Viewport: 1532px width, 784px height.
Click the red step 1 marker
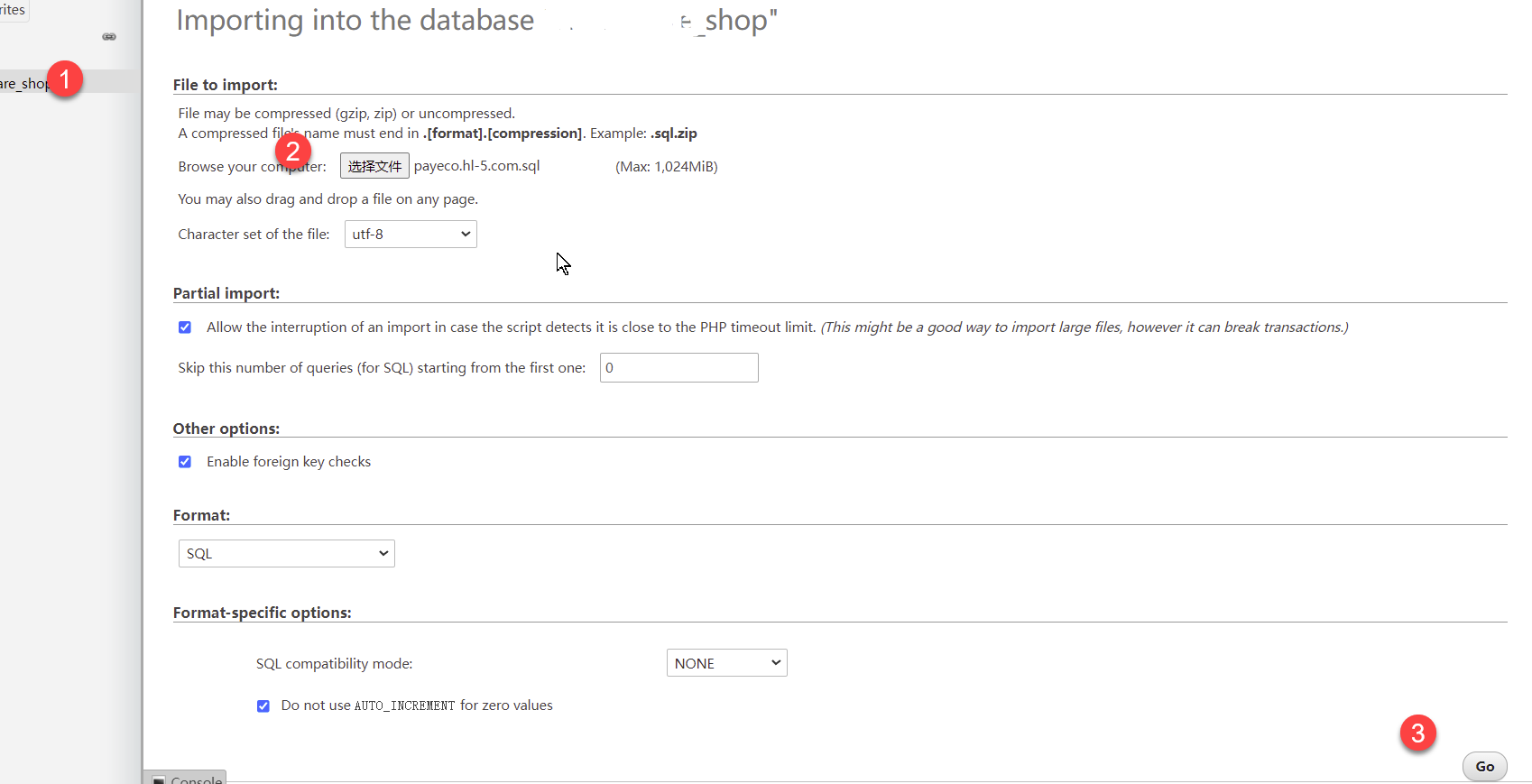click(65, 79)
